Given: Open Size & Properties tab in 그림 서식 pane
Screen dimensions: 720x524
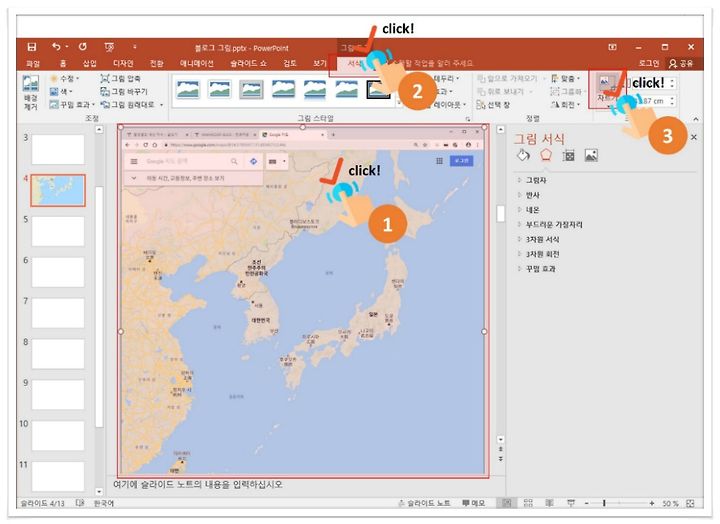Looking at the screenshot, I should click(x=568, y=156).
